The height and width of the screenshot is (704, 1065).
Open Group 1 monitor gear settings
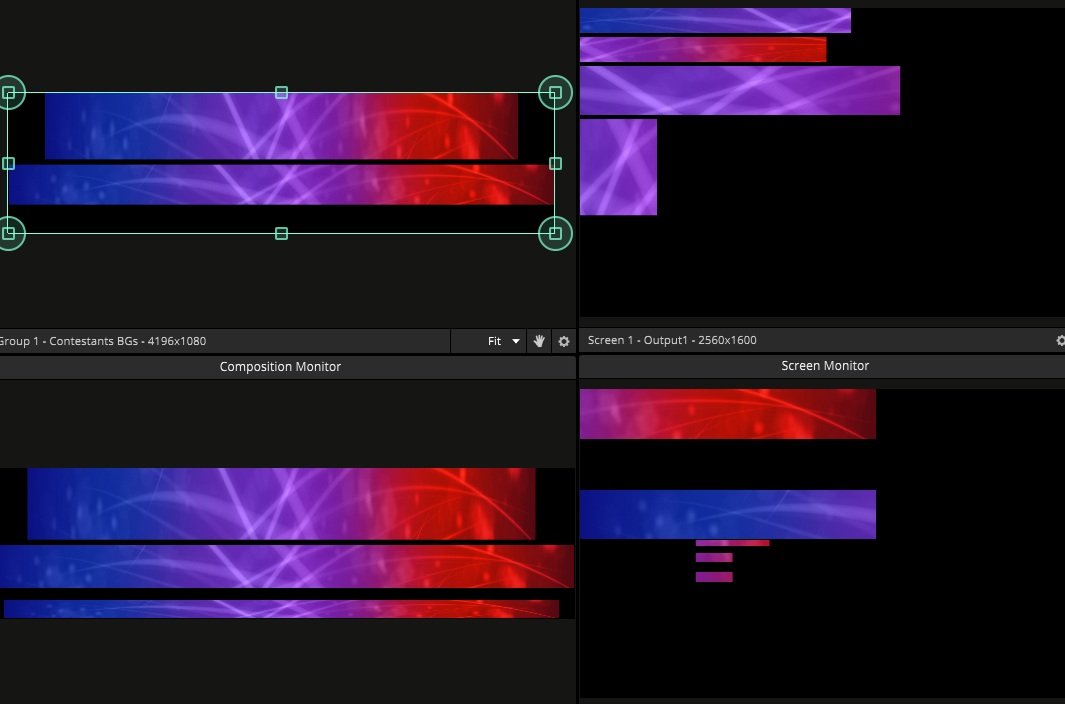click(564, 341)
